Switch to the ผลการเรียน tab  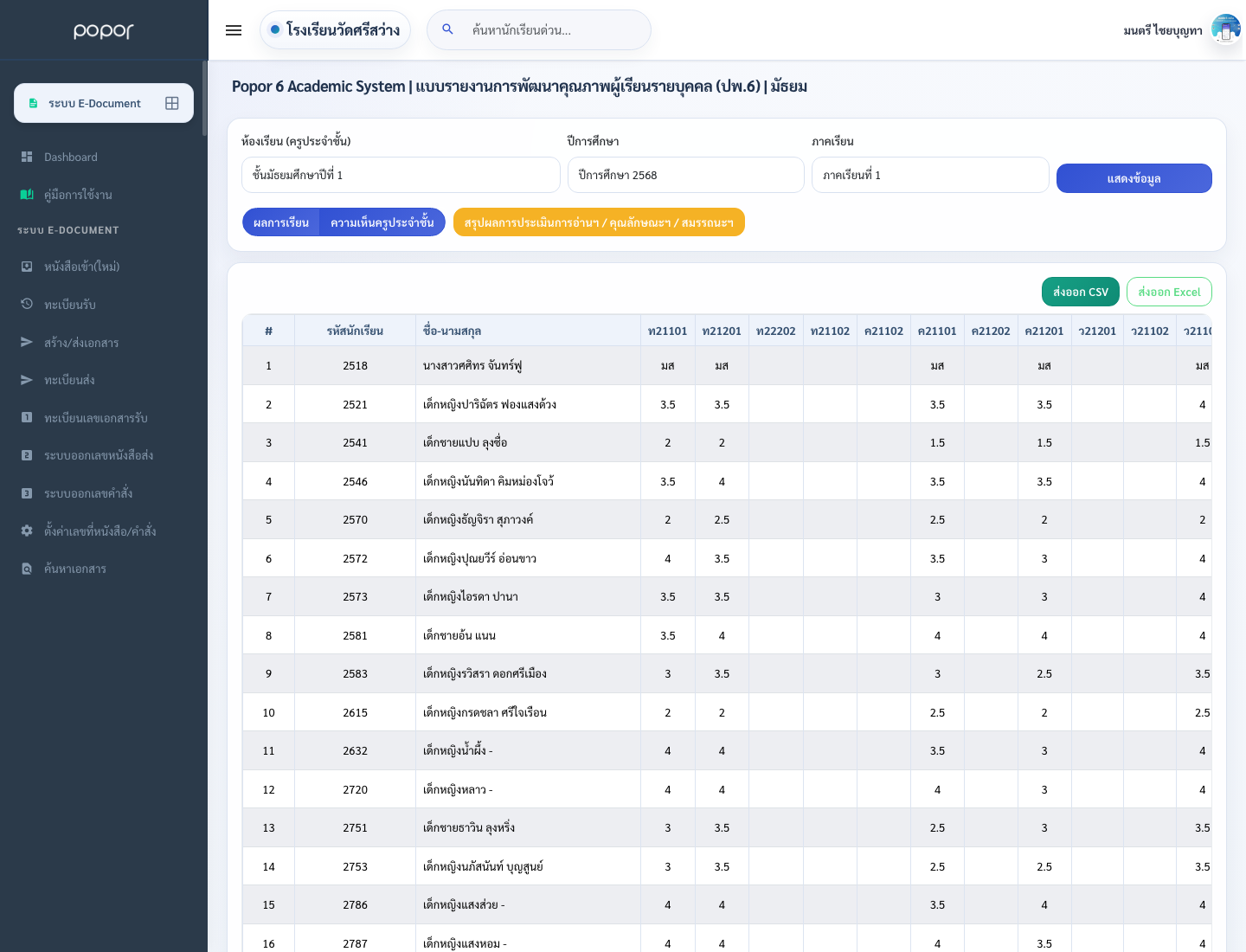pyautogui.click(x=280, y=222)
